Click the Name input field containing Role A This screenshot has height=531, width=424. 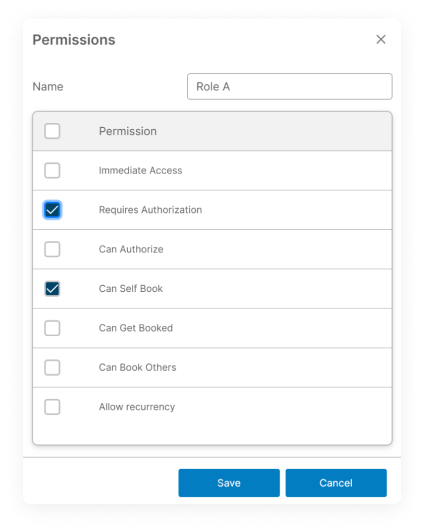coord(290,86)
